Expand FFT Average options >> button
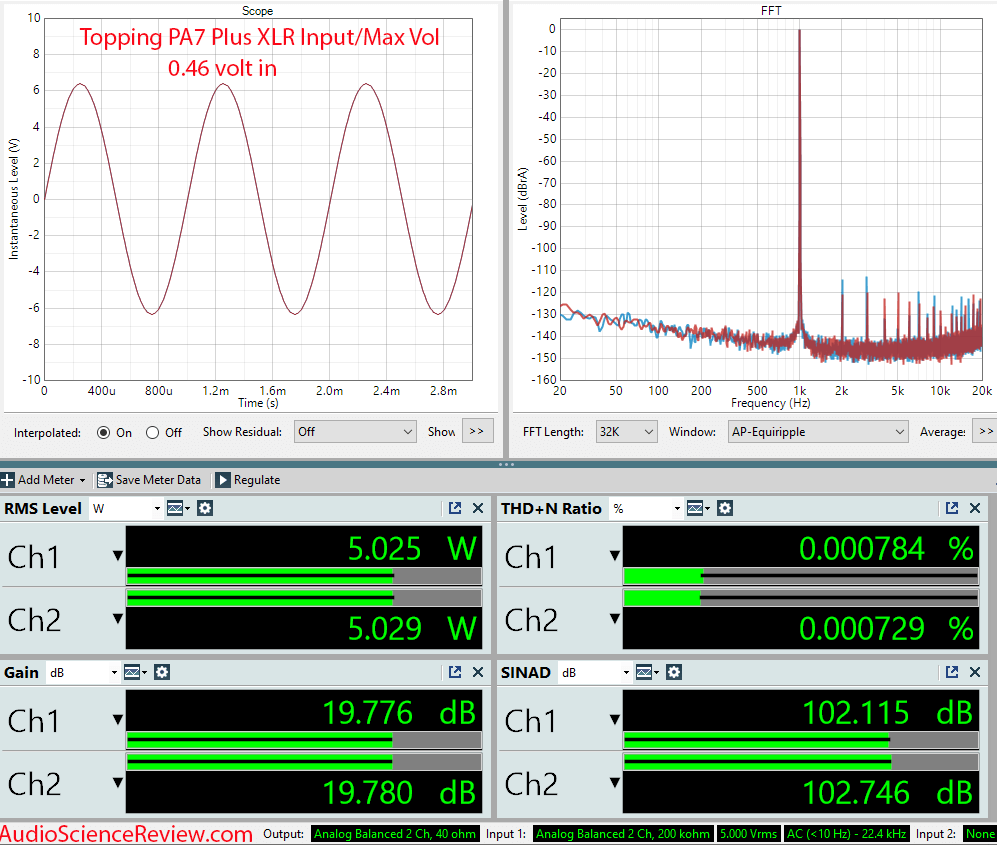The width and height of the screenshot is (997, 845). click(986, 431)
